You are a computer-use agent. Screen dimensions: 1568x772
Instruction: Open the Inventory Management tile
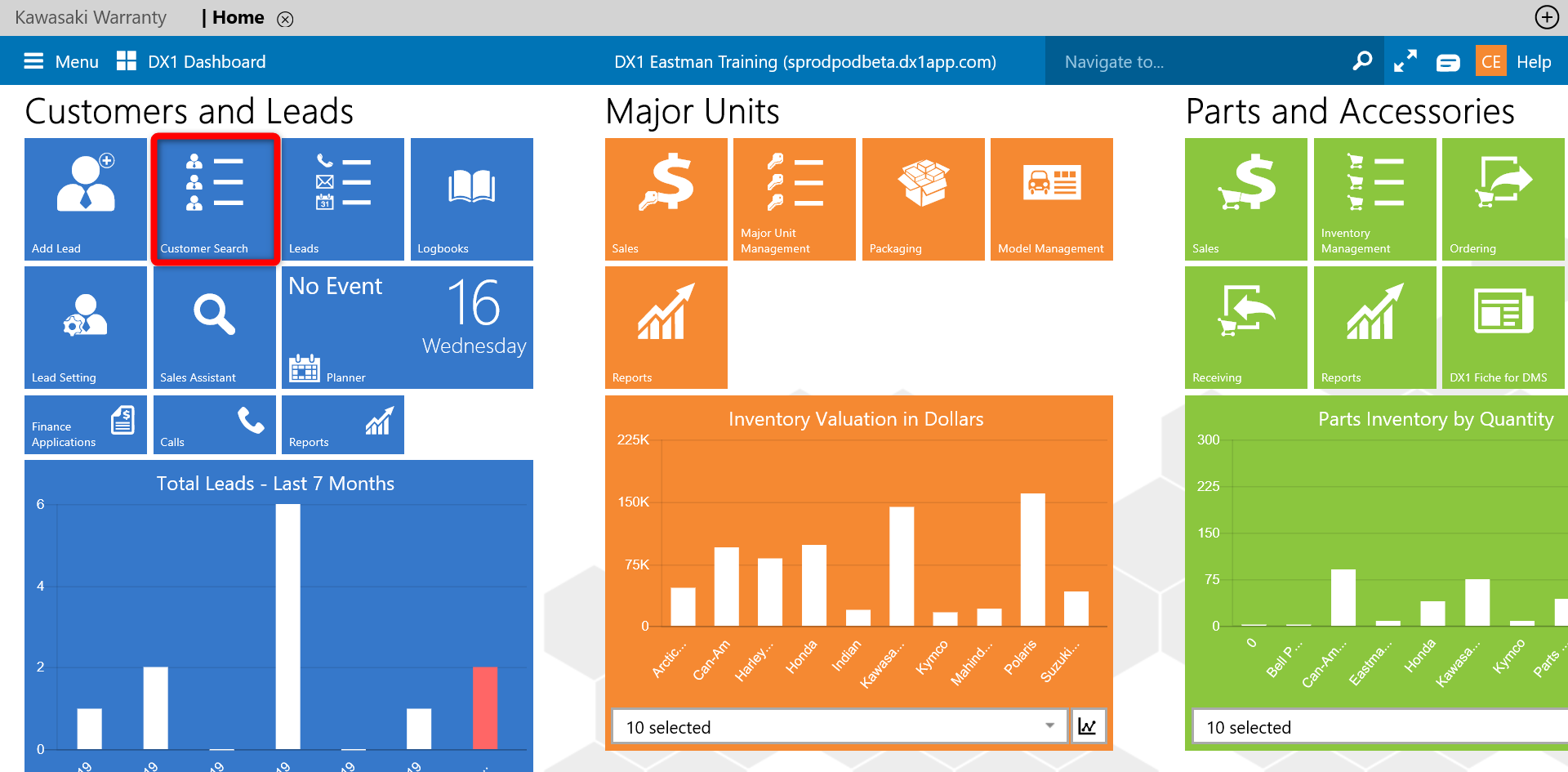pyautogui.click(x=1375, y=199)
